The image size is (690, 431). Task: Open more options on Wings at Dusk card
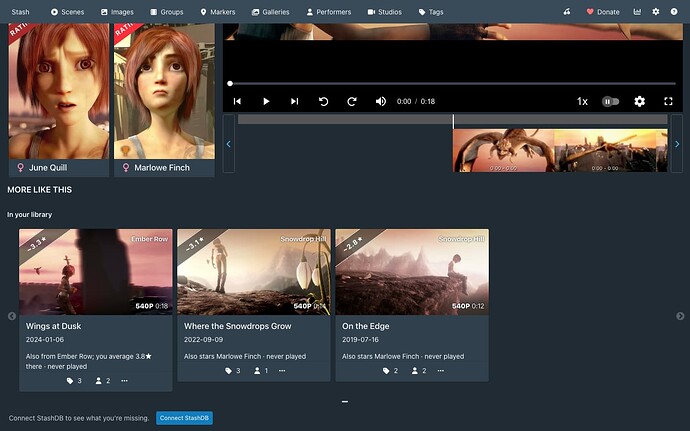pyautogui.click(x=125, y=381)
